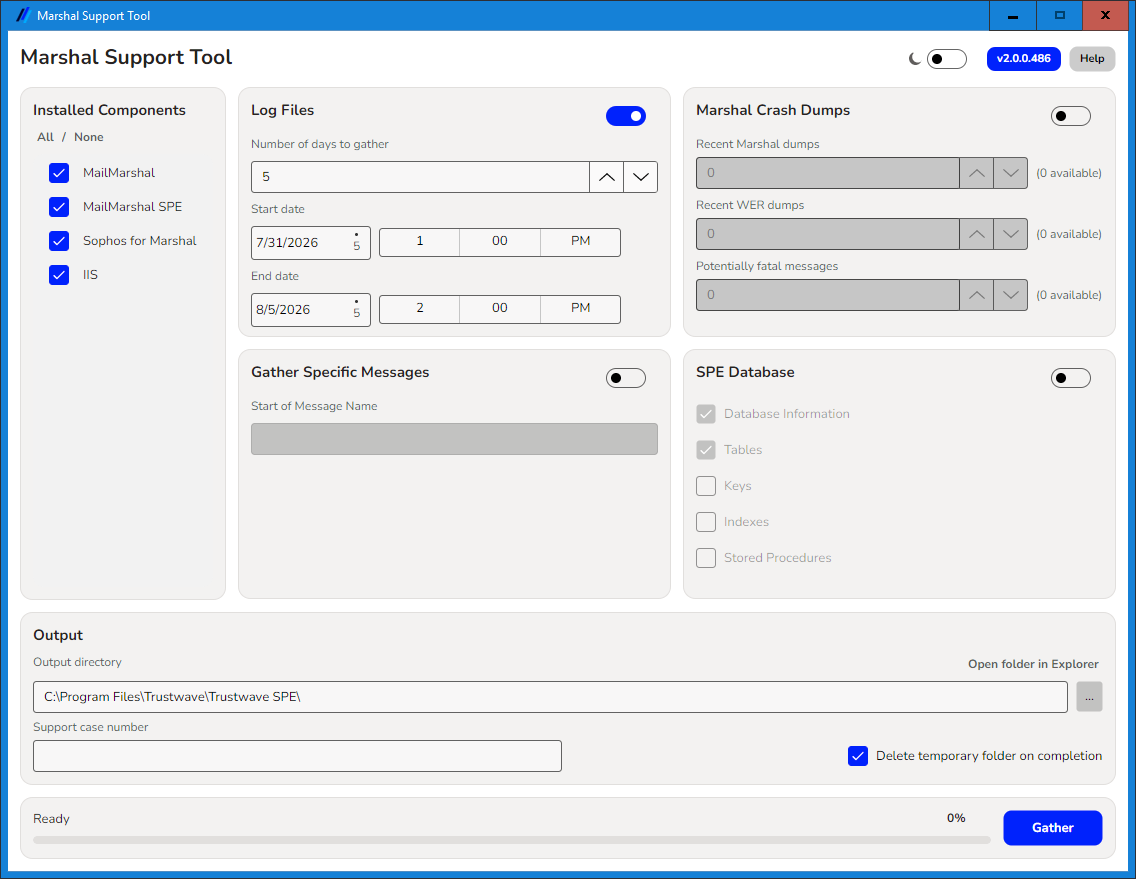Select end time minutes 00

pos(500,309)
